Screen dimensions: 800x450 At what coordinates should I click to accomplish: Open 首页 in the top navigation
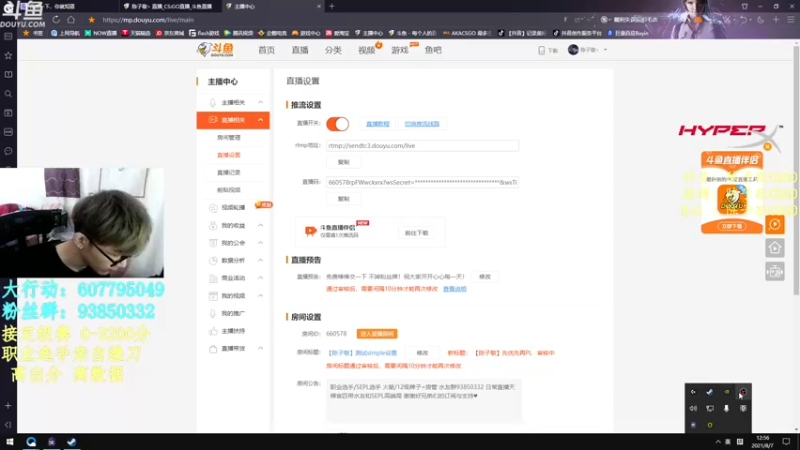pyautogui.click(x=266, y=50)
